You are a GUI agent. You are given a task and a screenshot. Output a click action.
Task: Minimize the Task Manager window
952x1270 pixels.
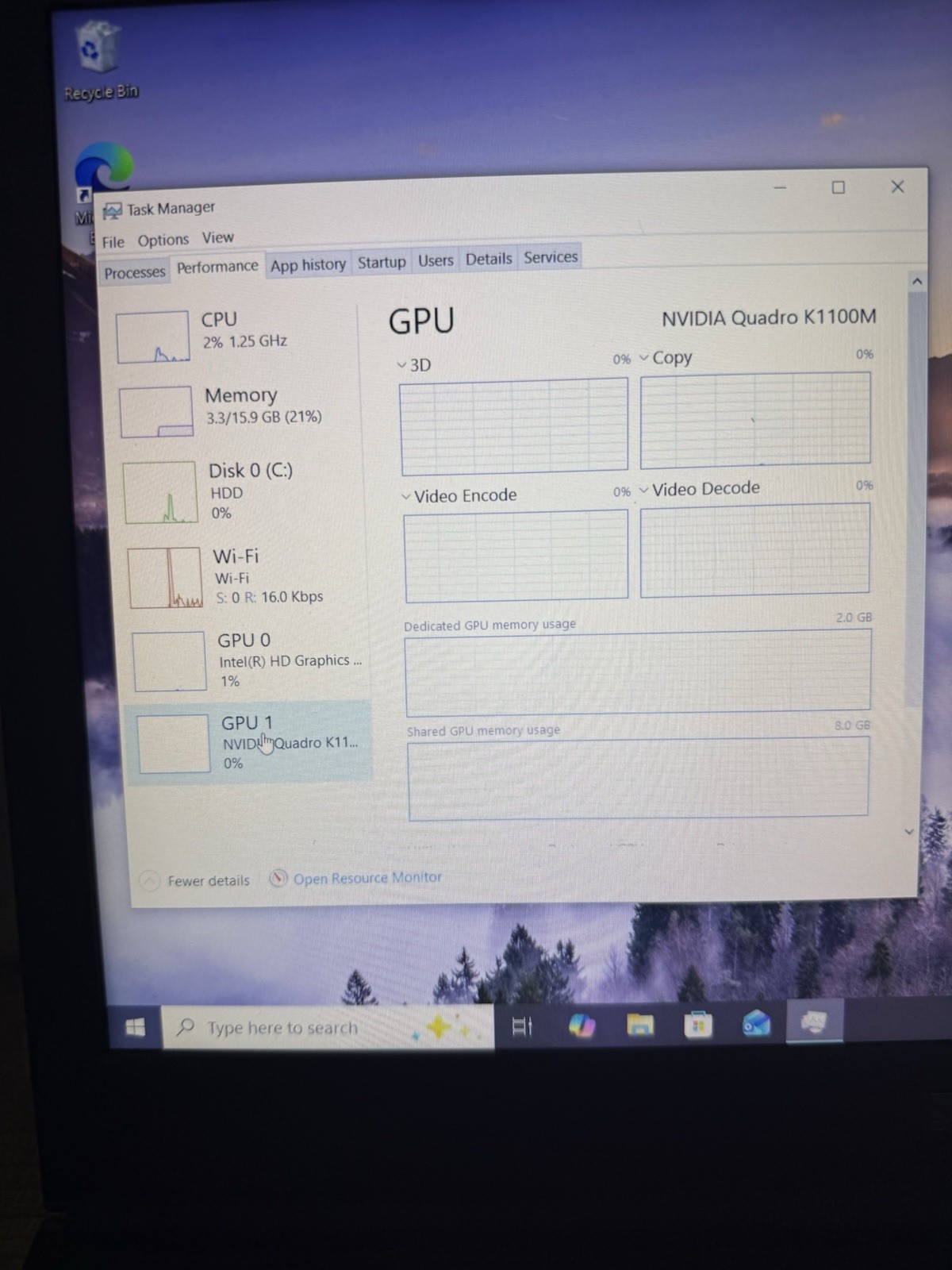tap(780, 188)
